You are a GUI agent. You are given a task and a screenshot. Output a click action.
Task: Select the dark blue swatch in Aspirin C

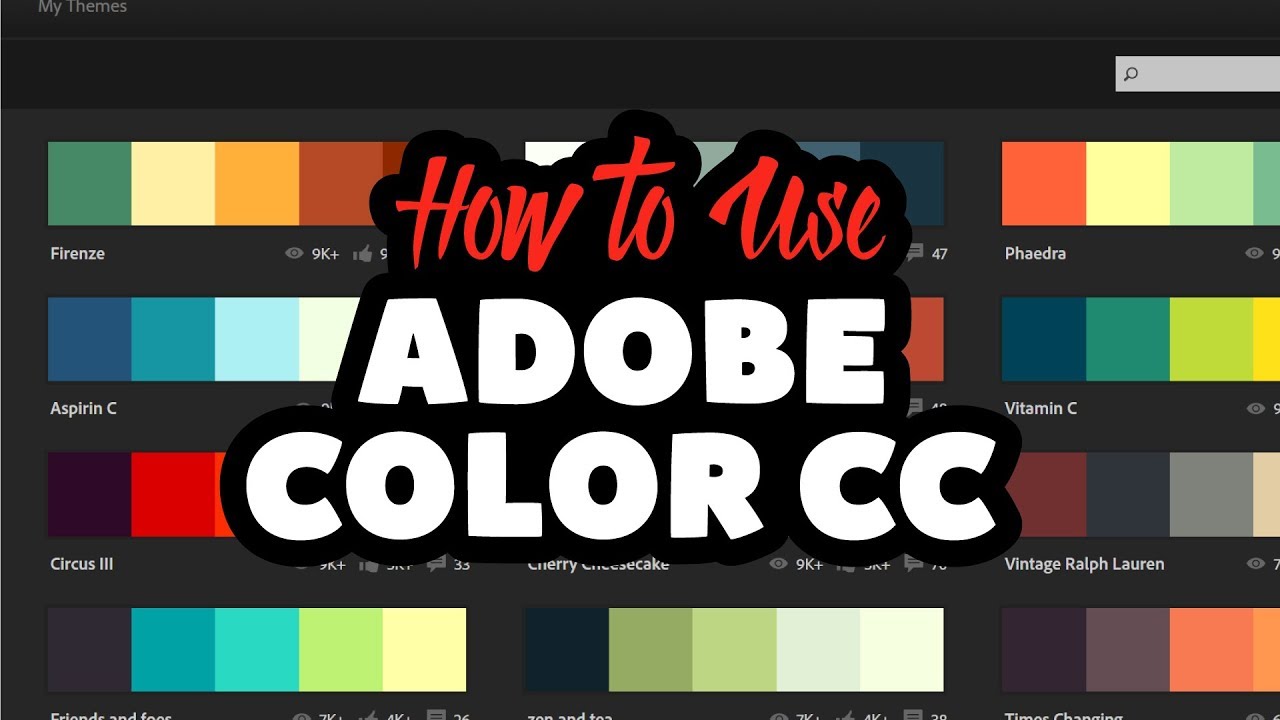[x=90, y=339]
